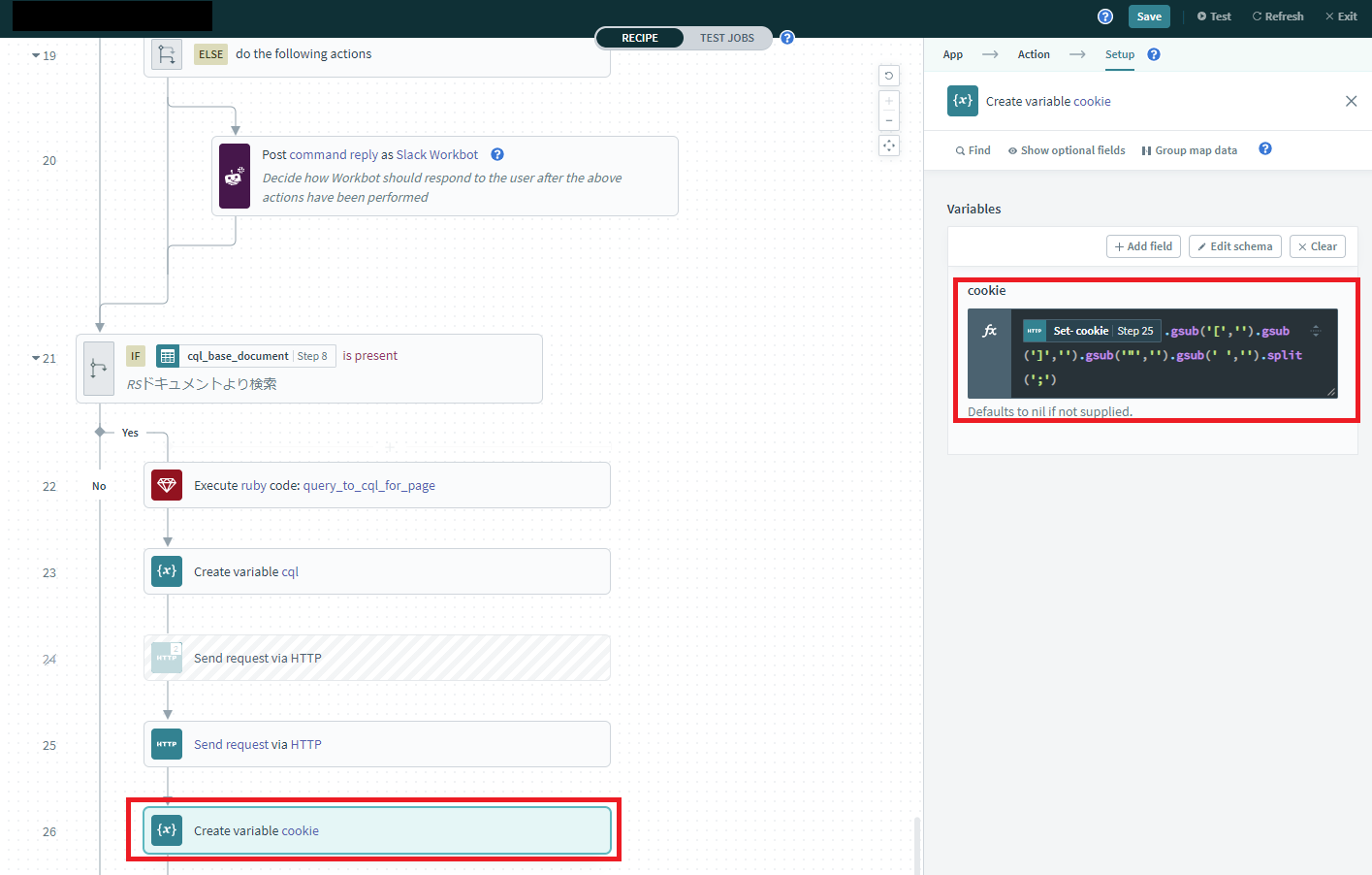Select the Create variable cookie step
1372x875 pixels.
click(377, 830)
